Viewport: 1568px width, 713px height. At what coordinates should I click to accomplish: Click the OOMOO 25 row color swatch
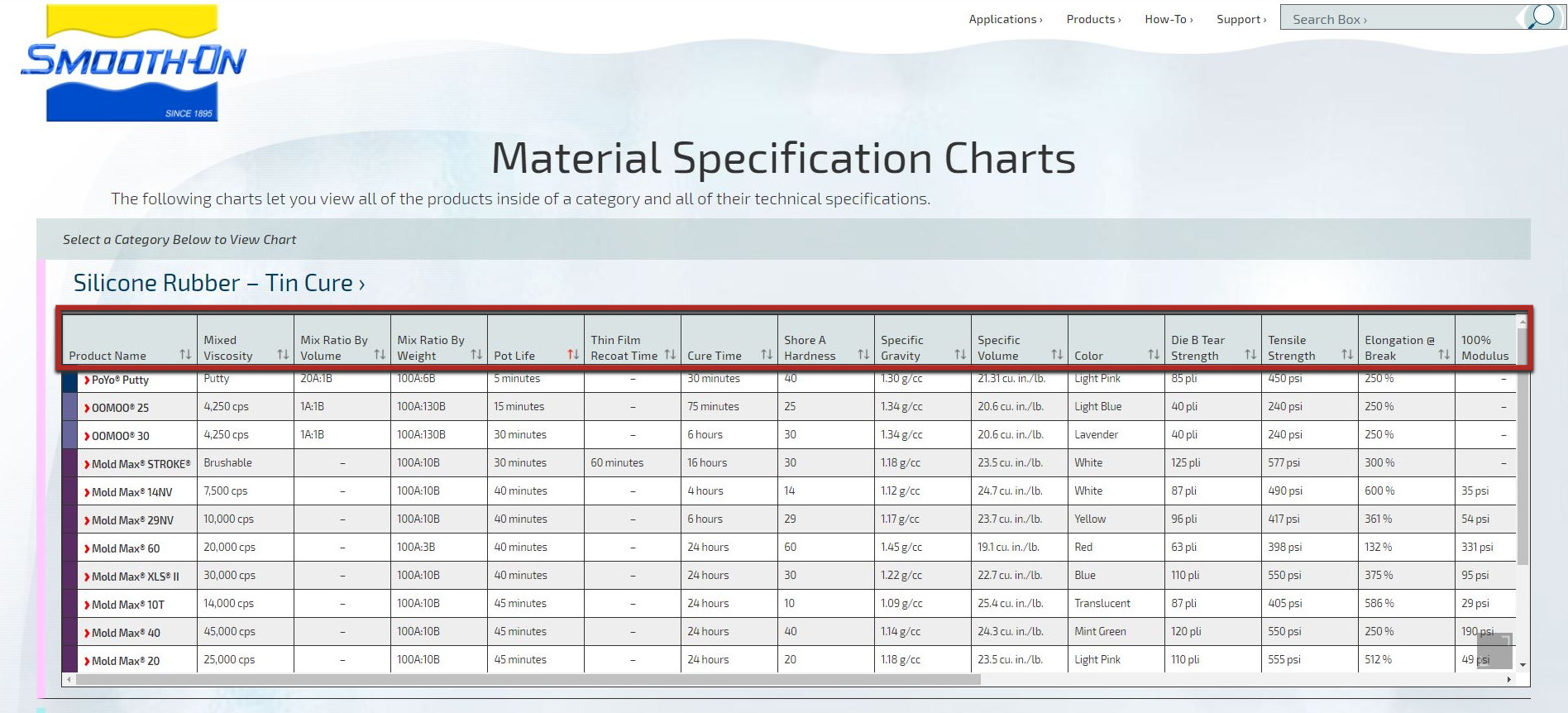click(x=69, y=407)
